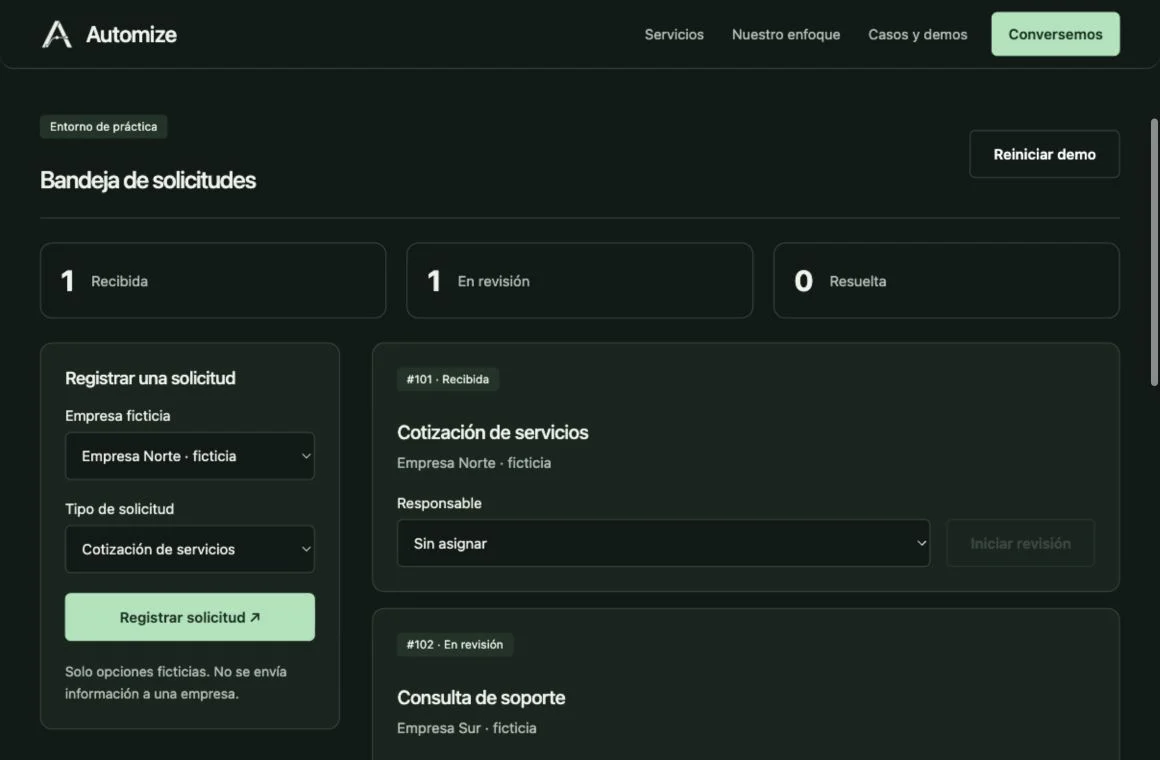Click Registrar solicitud button
The height and width of the screenshot is (760, 1160).
(x=189, y=617)
